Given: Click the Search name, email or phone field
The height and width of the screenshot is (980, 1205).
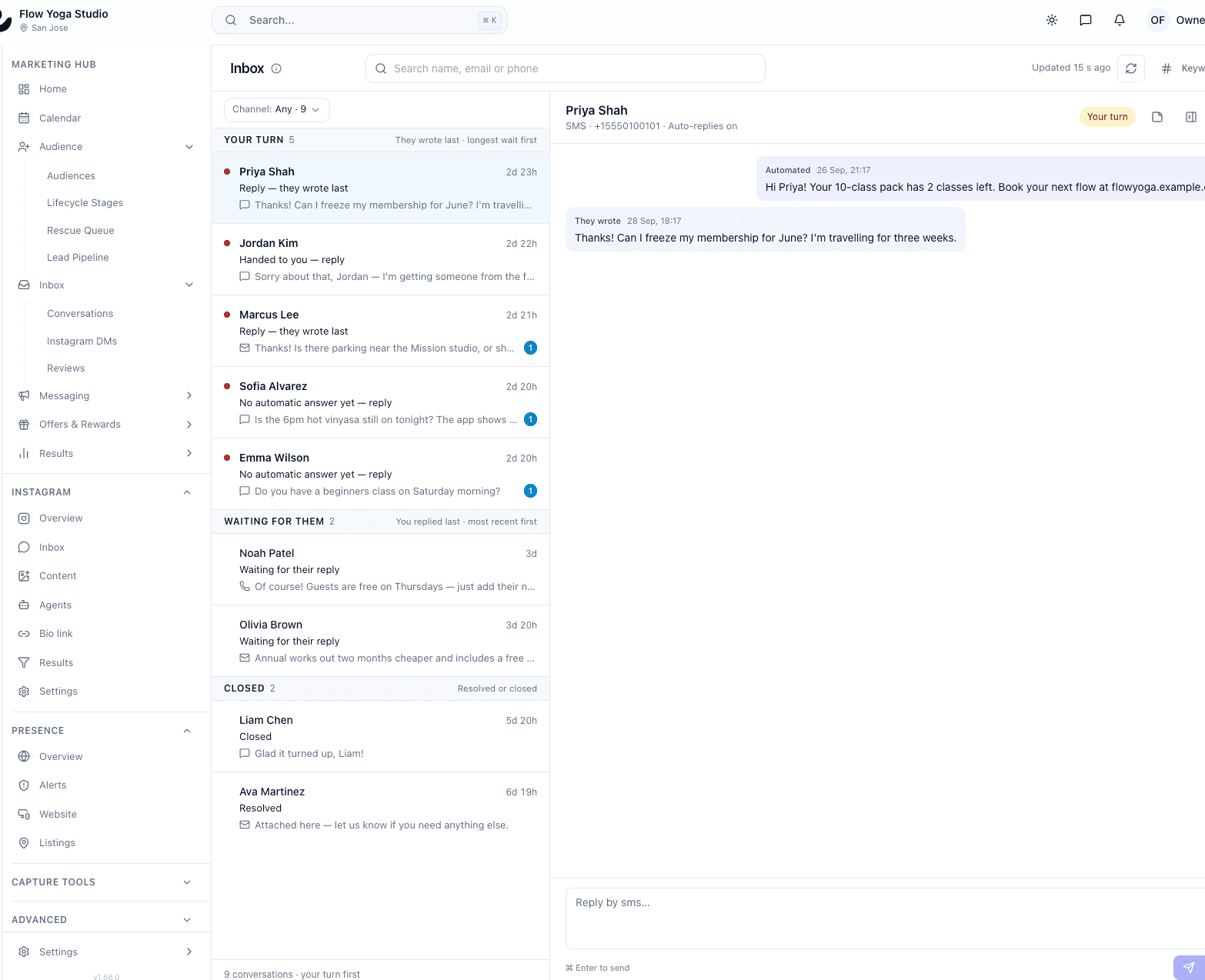Looking at the screenshot, I should coord(566,68).
